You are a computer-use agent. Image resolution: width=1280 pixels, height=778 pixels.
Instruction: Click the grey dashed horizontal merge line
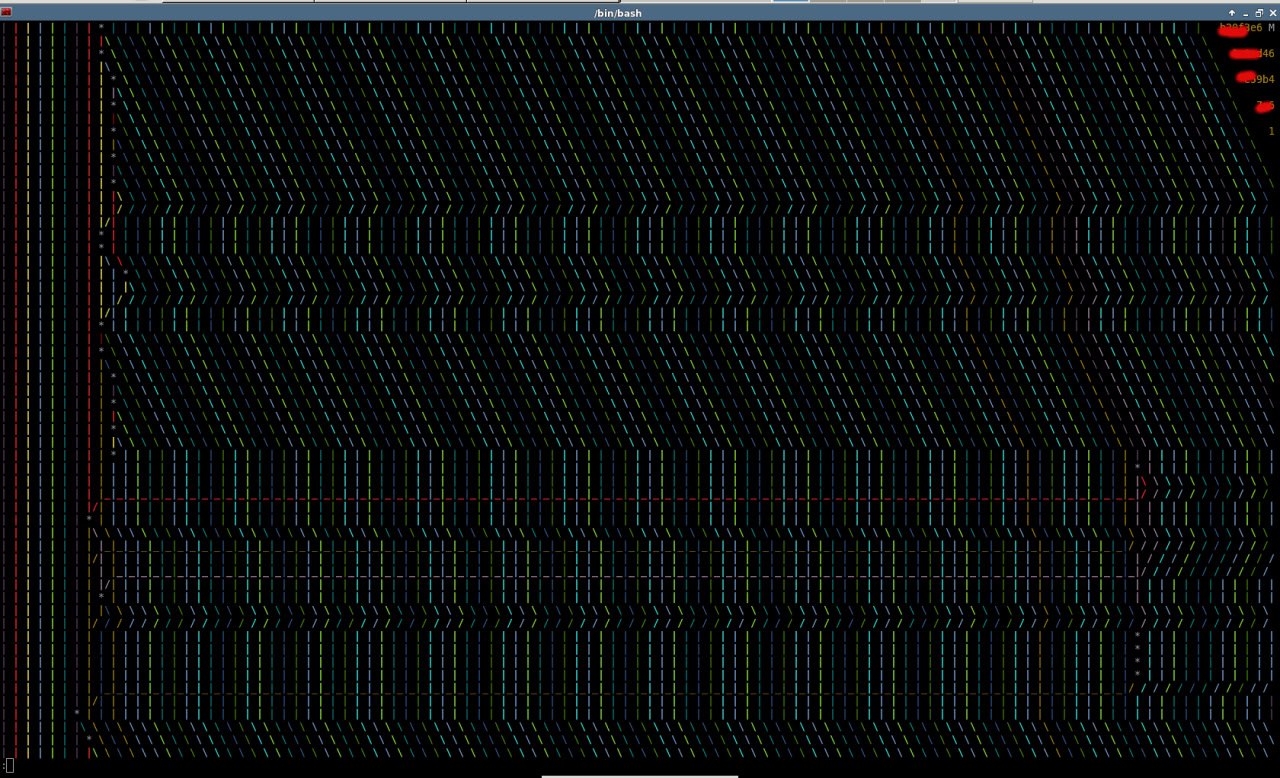pyautogui.click(x=620, y=576)
